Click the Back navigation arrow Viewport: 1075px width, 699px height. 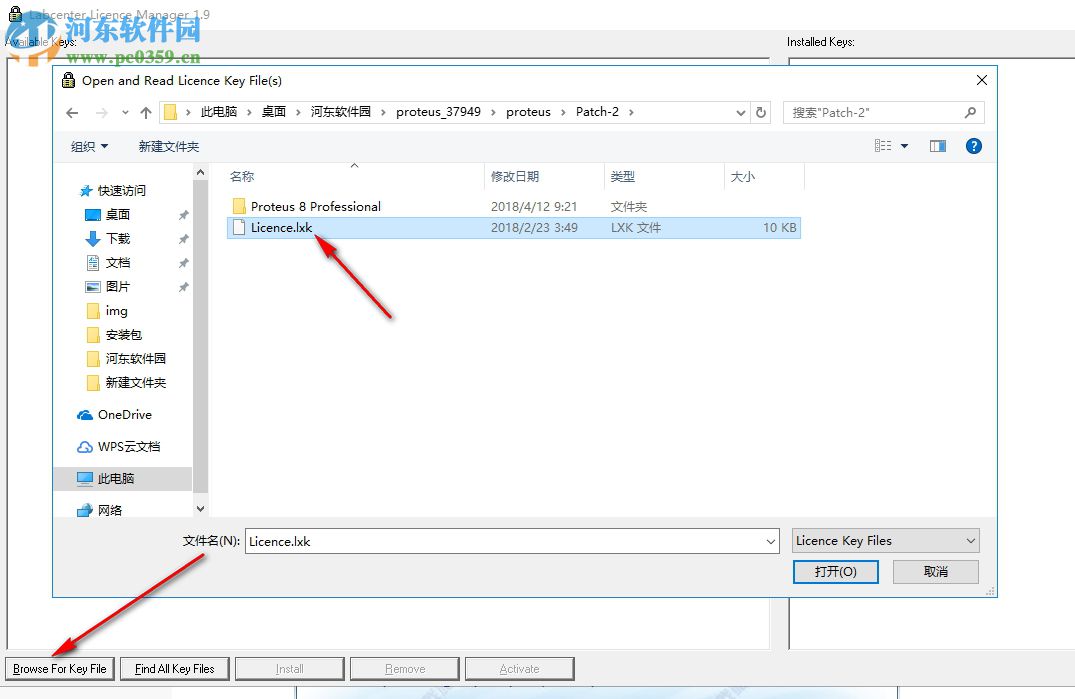click(71, 112)
